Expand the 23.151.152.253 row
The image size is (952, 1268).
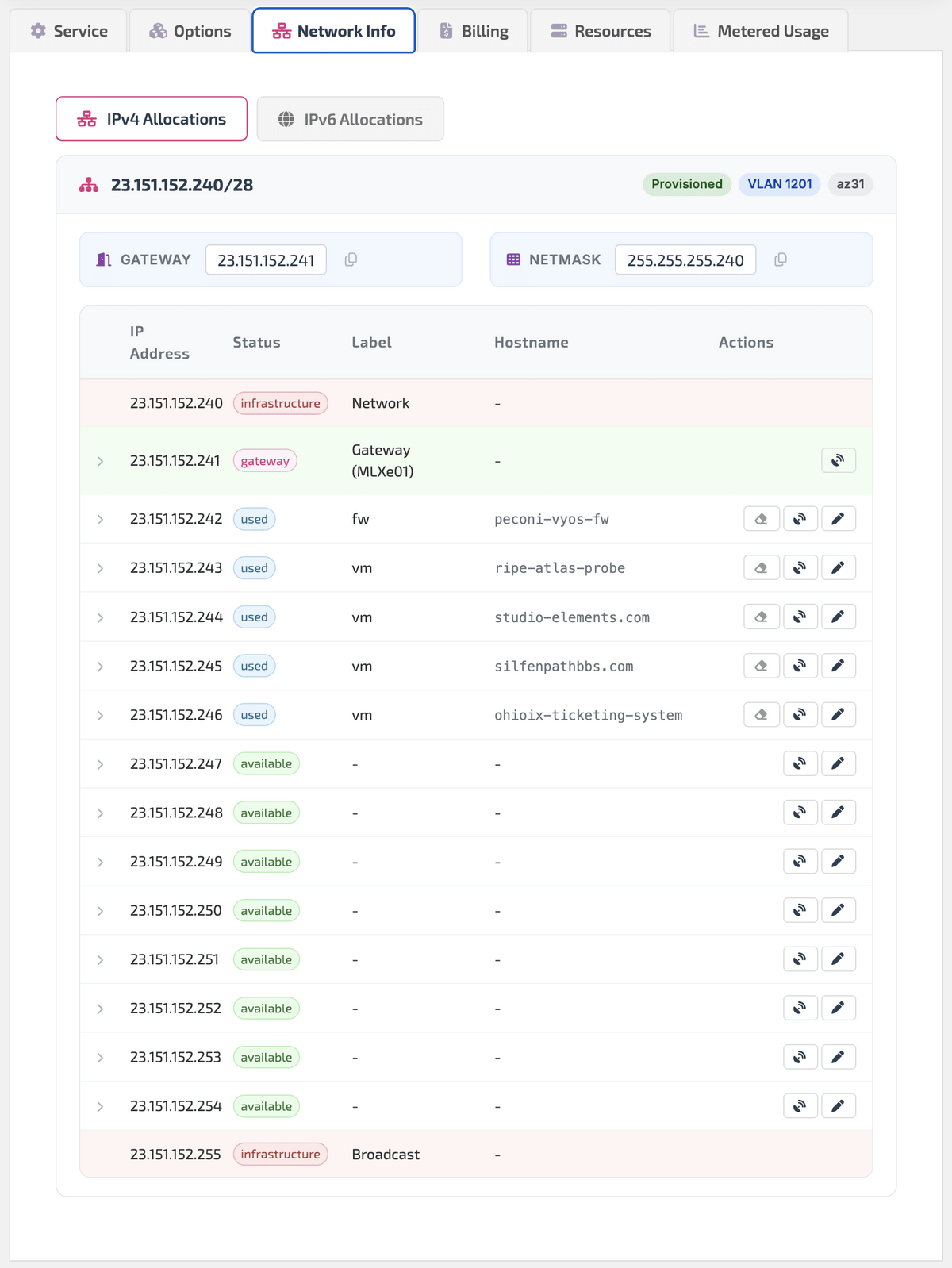[x=100, y=1059]
